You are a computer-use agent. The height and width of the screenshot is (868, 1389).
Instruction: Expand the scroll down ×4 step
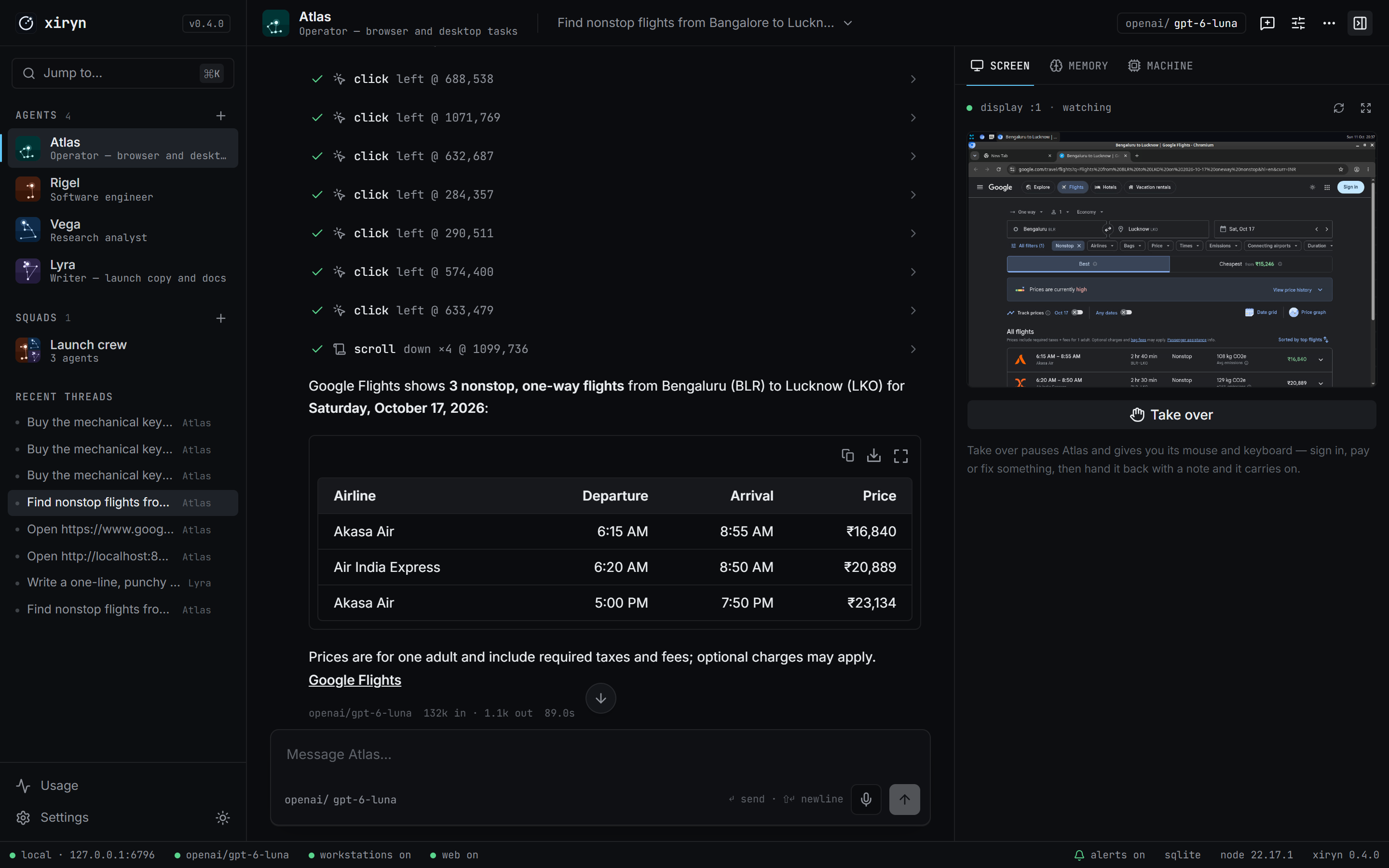[x=614, y=349]
